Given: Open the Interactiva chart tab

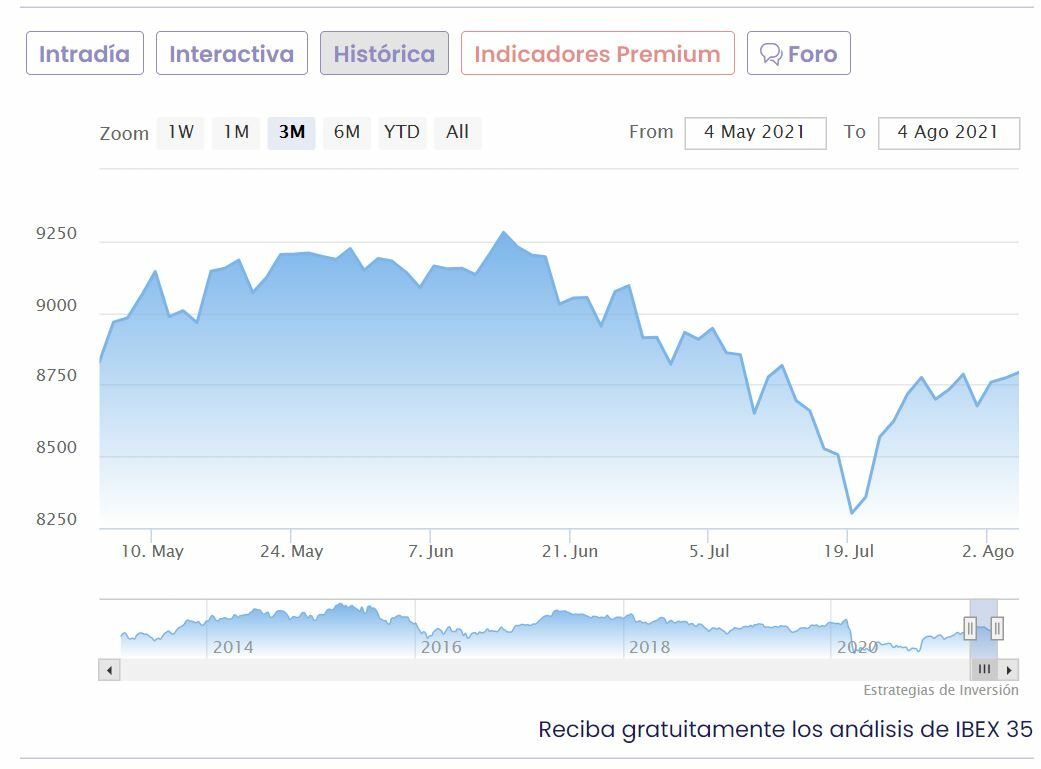Looking at the screenshot, I should (x=232, y=54).
